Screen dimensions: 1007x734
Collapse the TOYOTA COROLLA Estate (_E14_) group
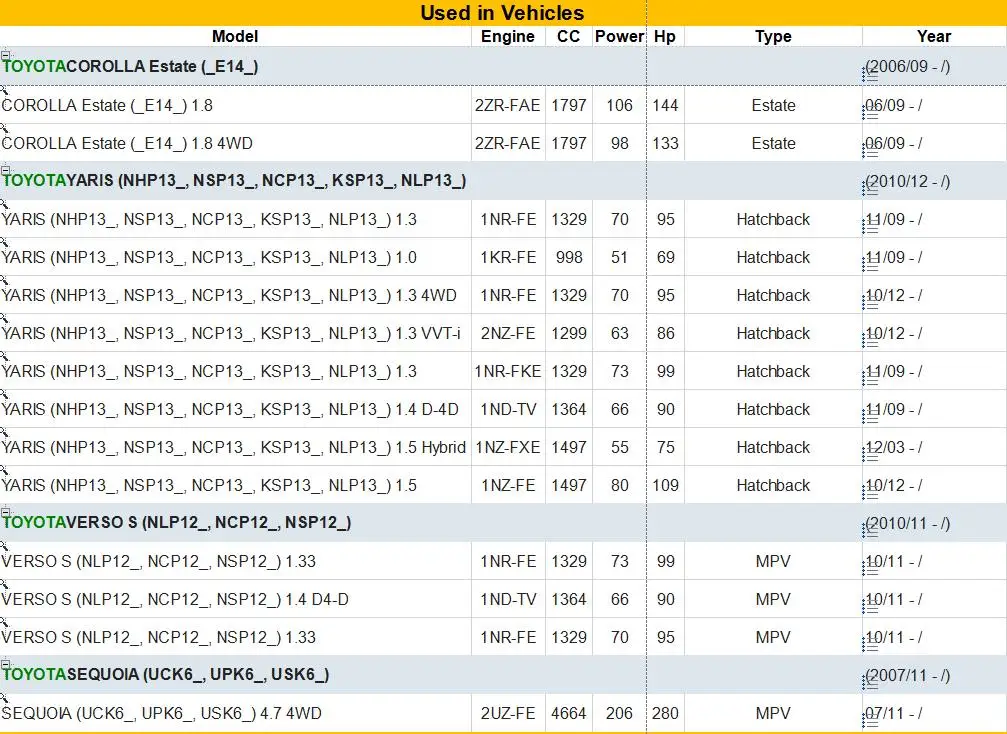[x=5, y=55]
